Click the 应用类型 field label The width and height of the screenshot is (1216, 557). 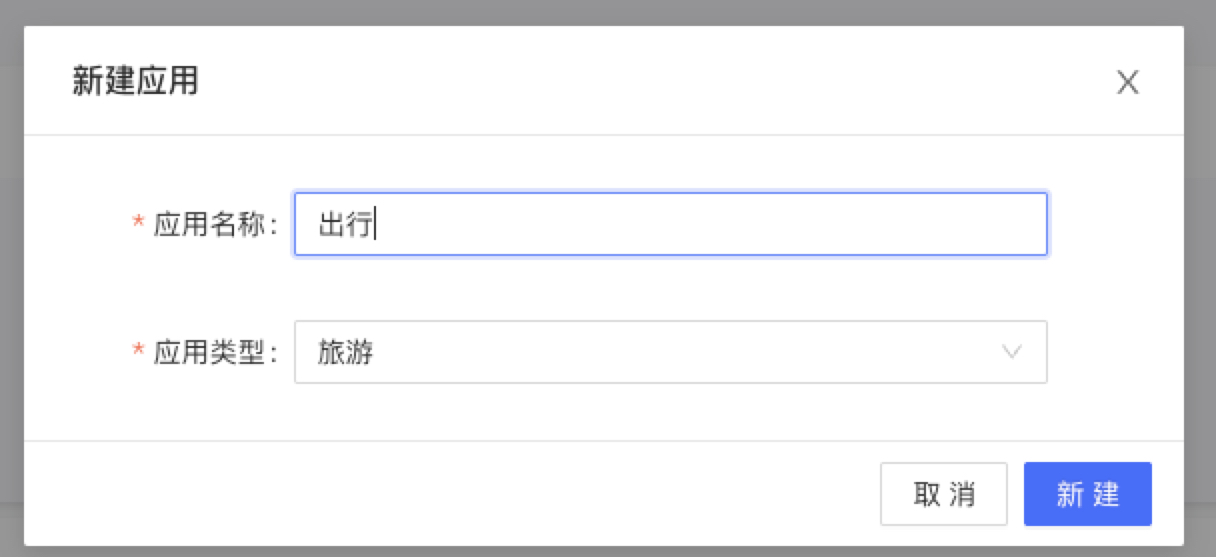213,352
